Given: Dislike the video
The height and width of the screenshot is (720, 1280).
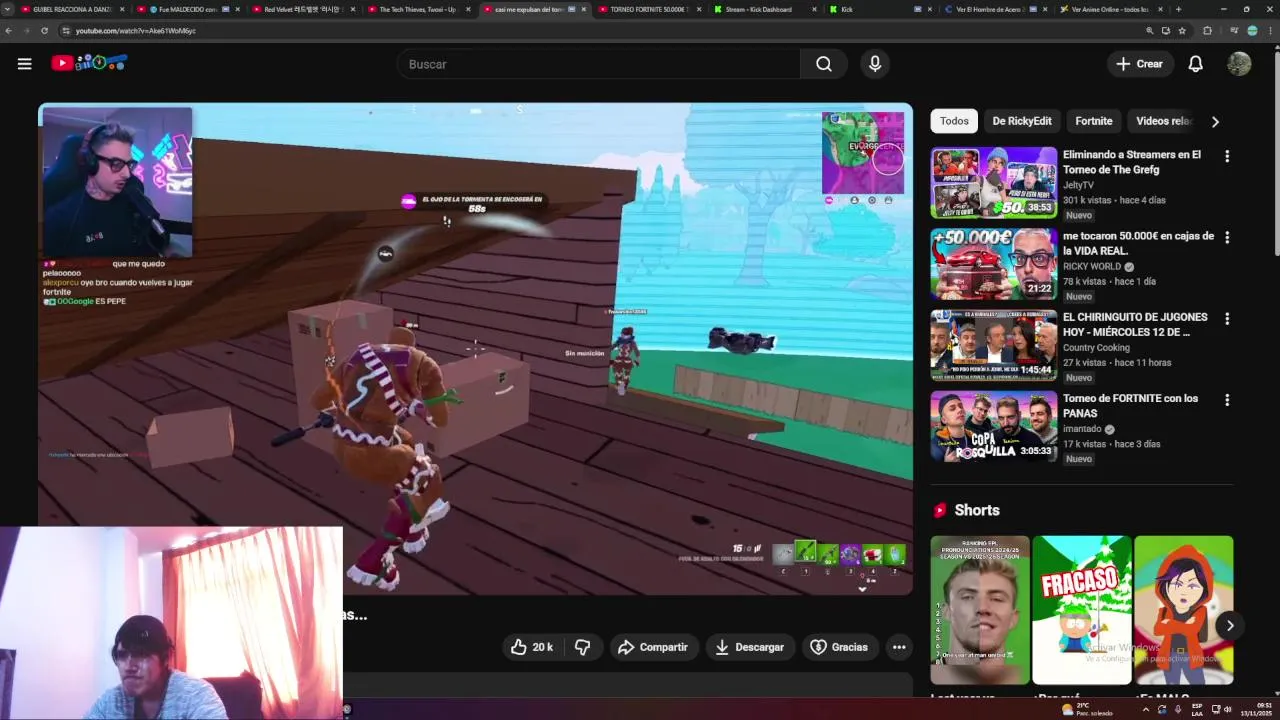Looking at the screenshot, I should pos(582,647).
